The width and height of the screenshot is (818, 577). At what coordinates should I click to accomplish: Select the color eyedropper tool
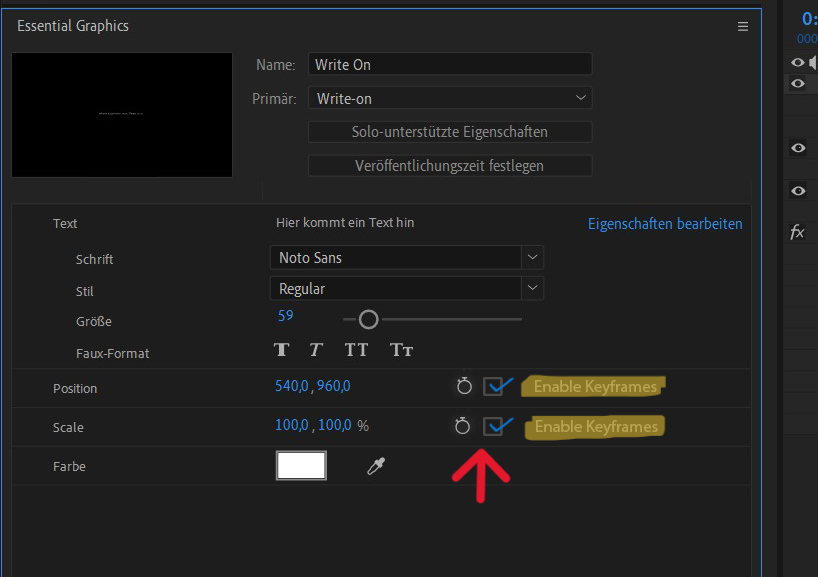375,465
